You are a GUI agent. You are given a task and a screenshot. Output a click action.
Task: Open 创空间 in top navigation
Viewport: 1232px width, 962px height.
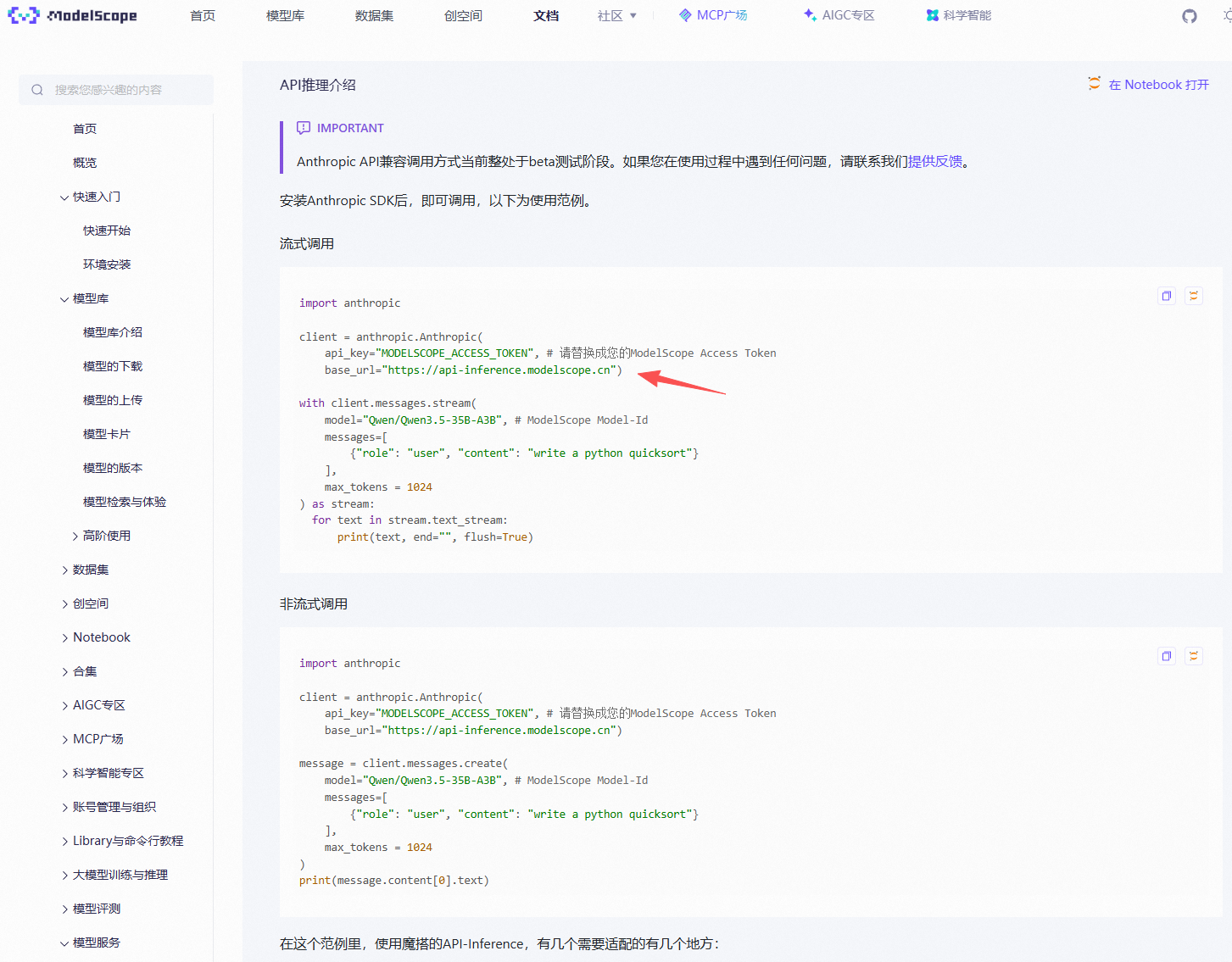pyautogui.click(x=463, y=15)
